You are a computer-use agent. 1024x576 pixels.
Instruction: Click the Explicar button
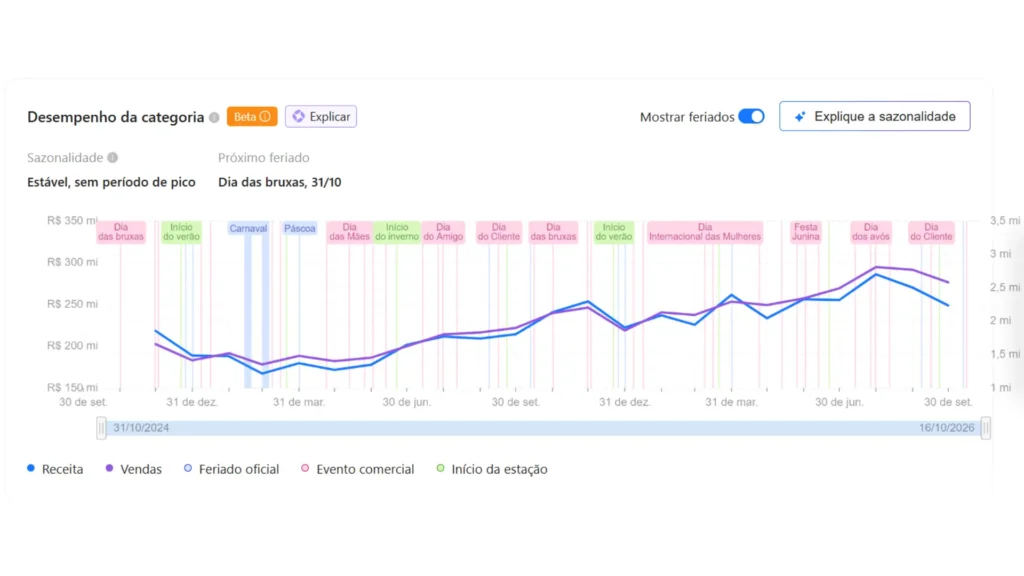point(321,116)
